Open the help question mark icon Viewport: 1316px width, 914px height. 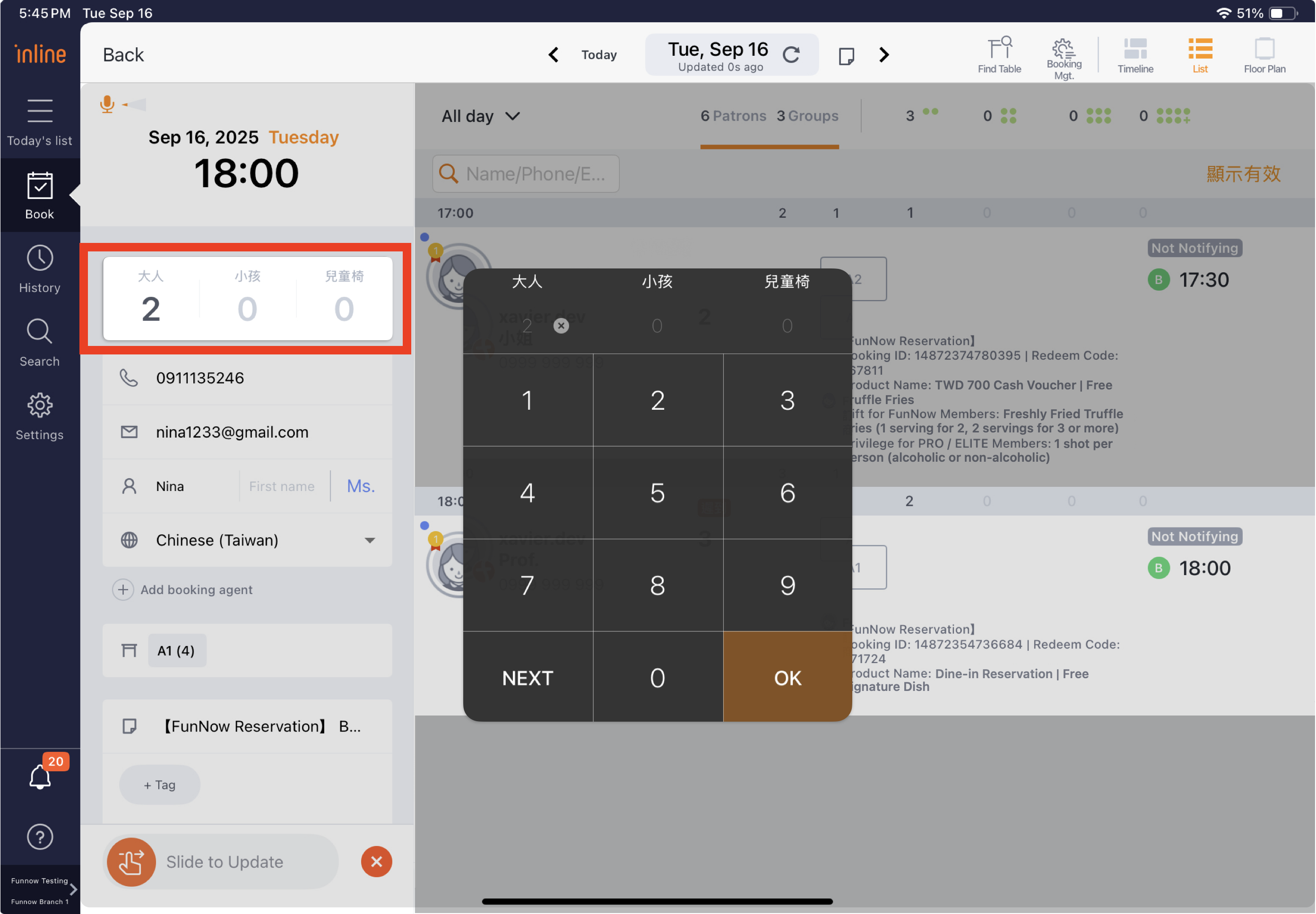click(40, 836)
